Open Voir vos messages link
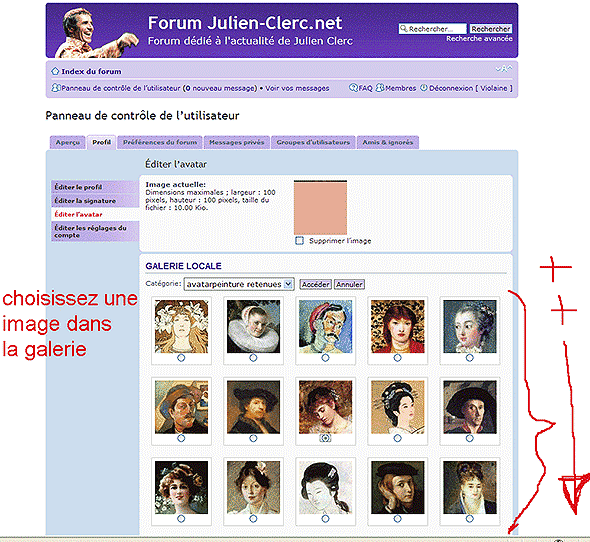 [x=297, y=88]
